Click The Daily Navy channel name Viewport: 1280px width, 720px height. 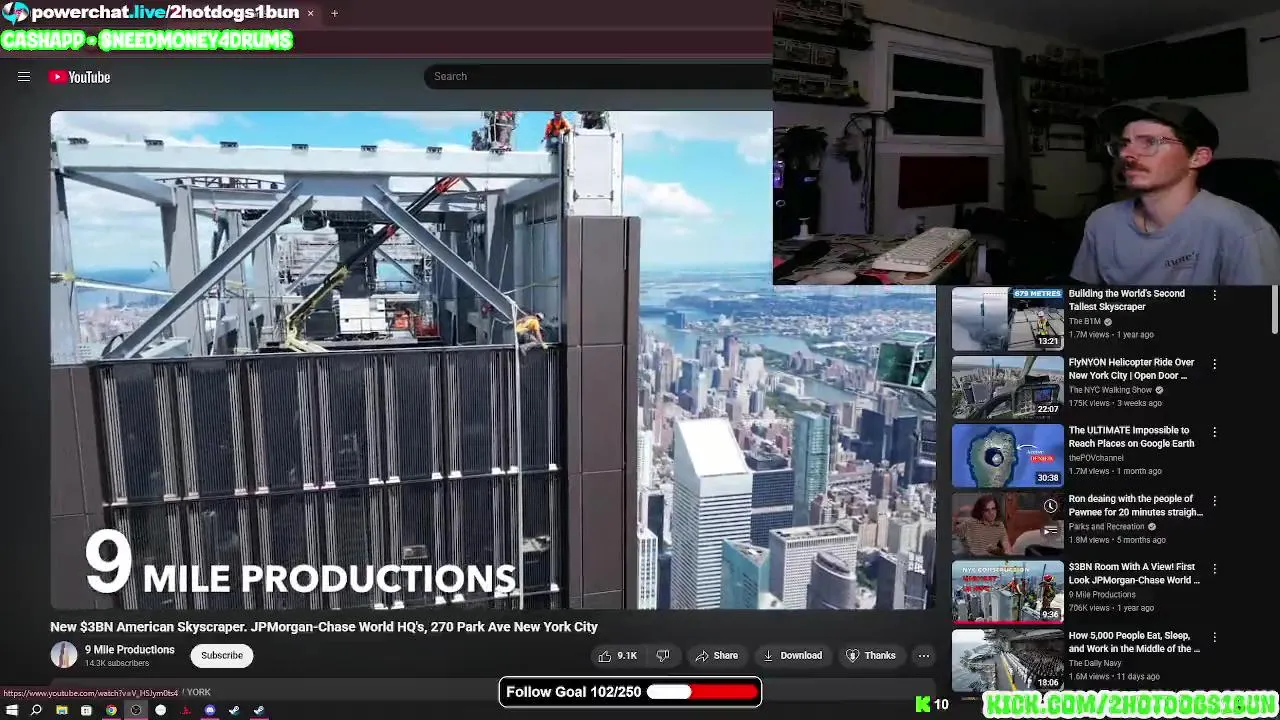point(1093,663)
